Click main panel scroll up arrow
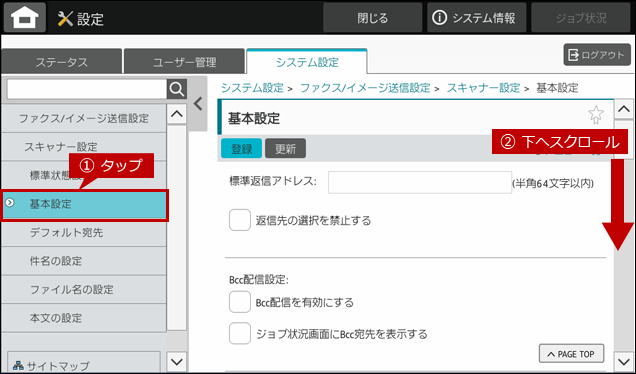Screen dimensions: 636x374 pyautogui.click(x=623, y=109)
